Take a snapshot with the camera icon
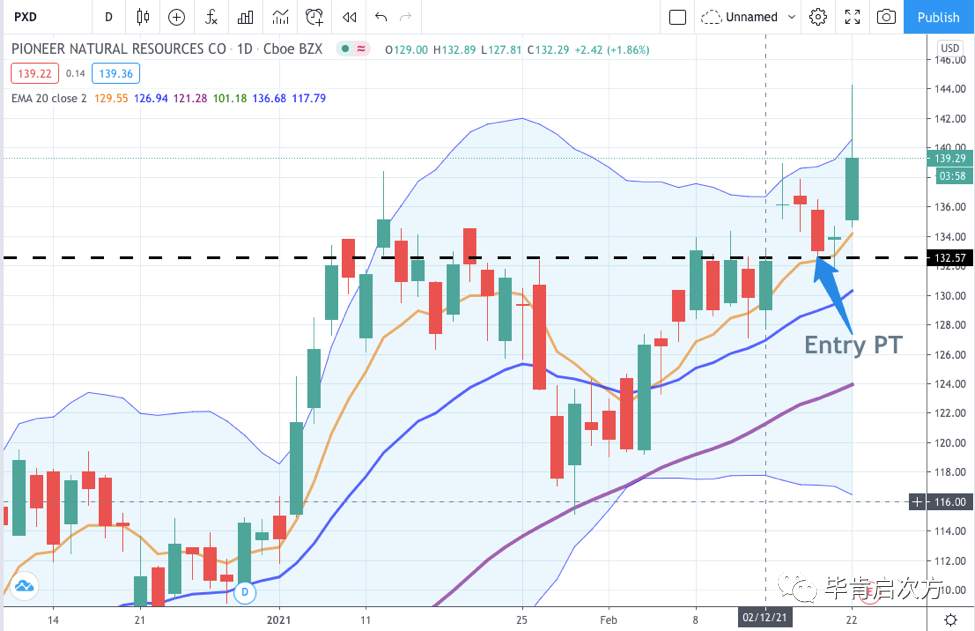Image resolution: width=975 pixels, height=631 pixels. coord(886,17)
